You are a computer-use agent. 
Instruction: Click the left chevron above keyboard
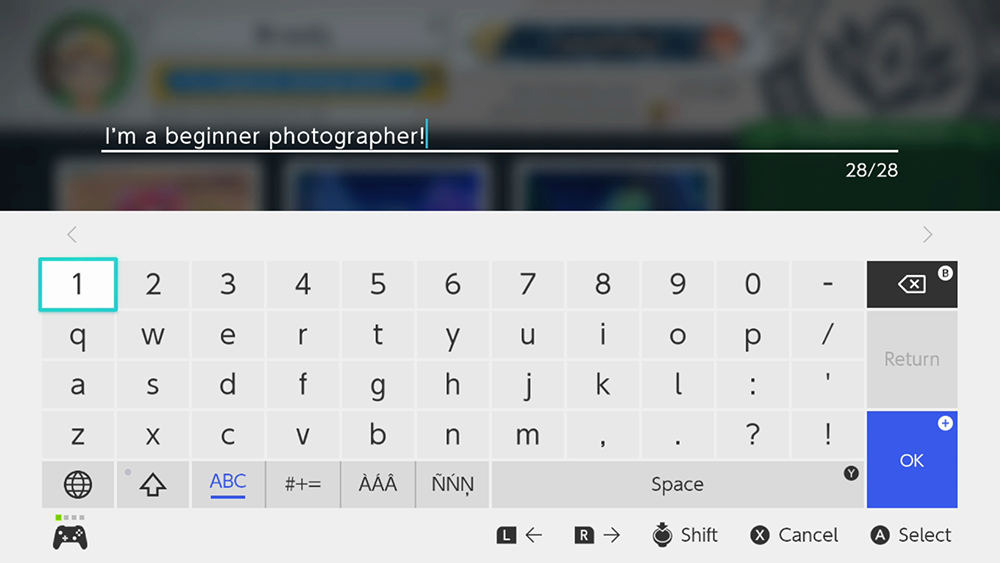(72, 234)
